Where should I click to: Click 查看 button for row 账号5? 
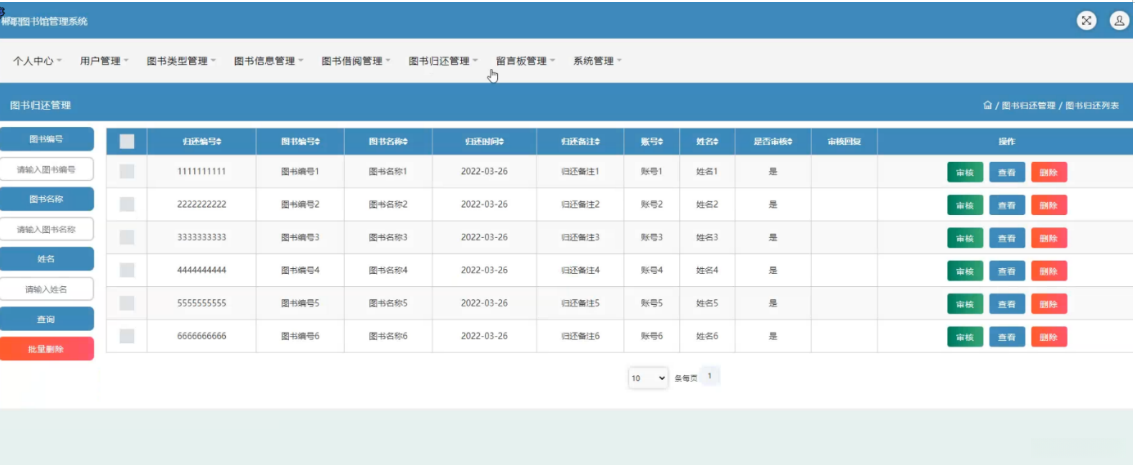(x=1007, y=304)
